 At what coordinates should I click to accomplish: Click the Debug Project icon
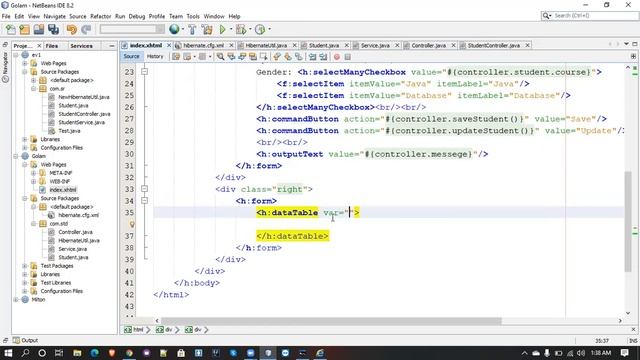tap(241, 29)
